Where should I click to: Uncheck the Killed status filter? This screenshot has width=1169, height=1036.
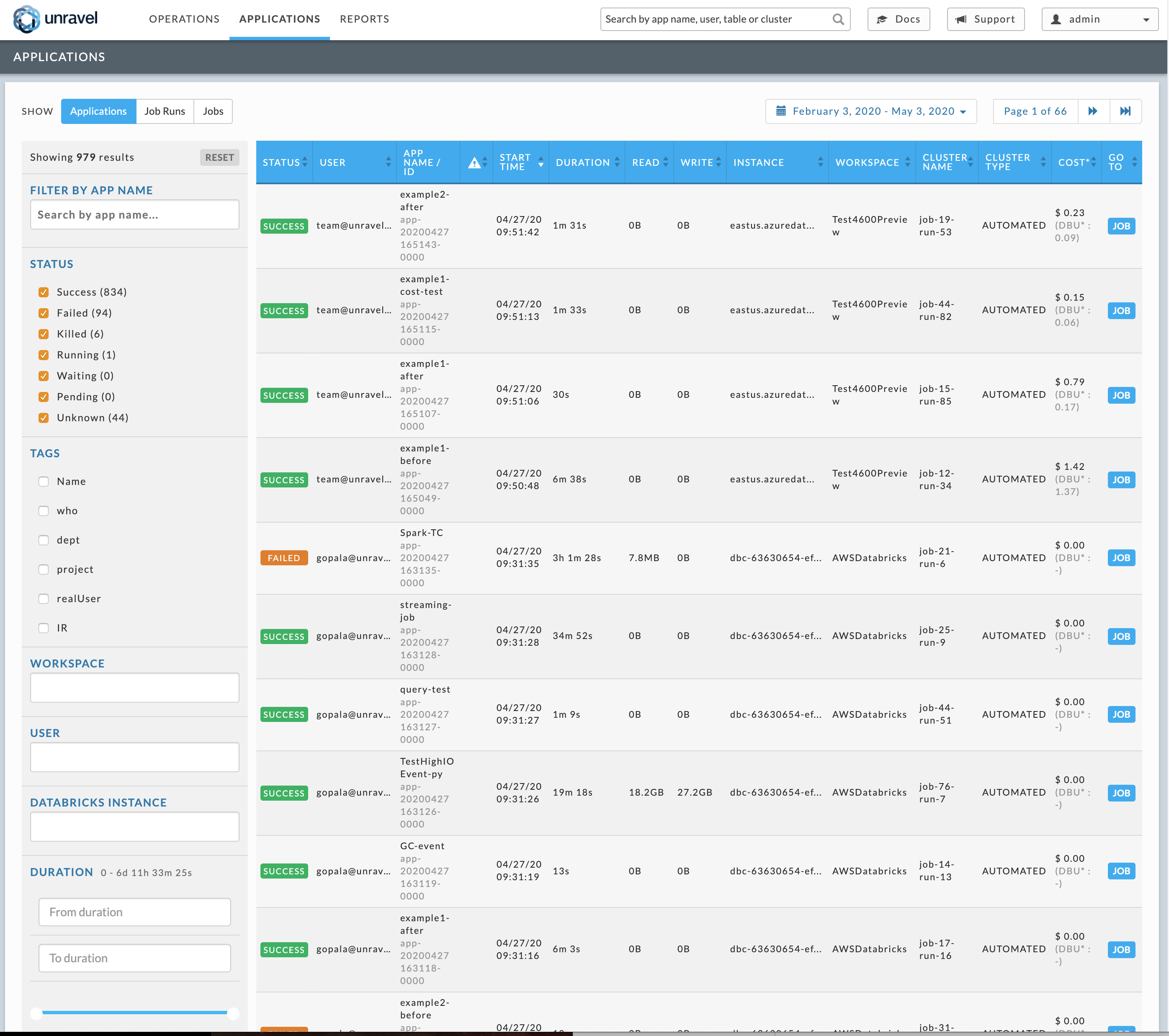click(x=44, y=334)
